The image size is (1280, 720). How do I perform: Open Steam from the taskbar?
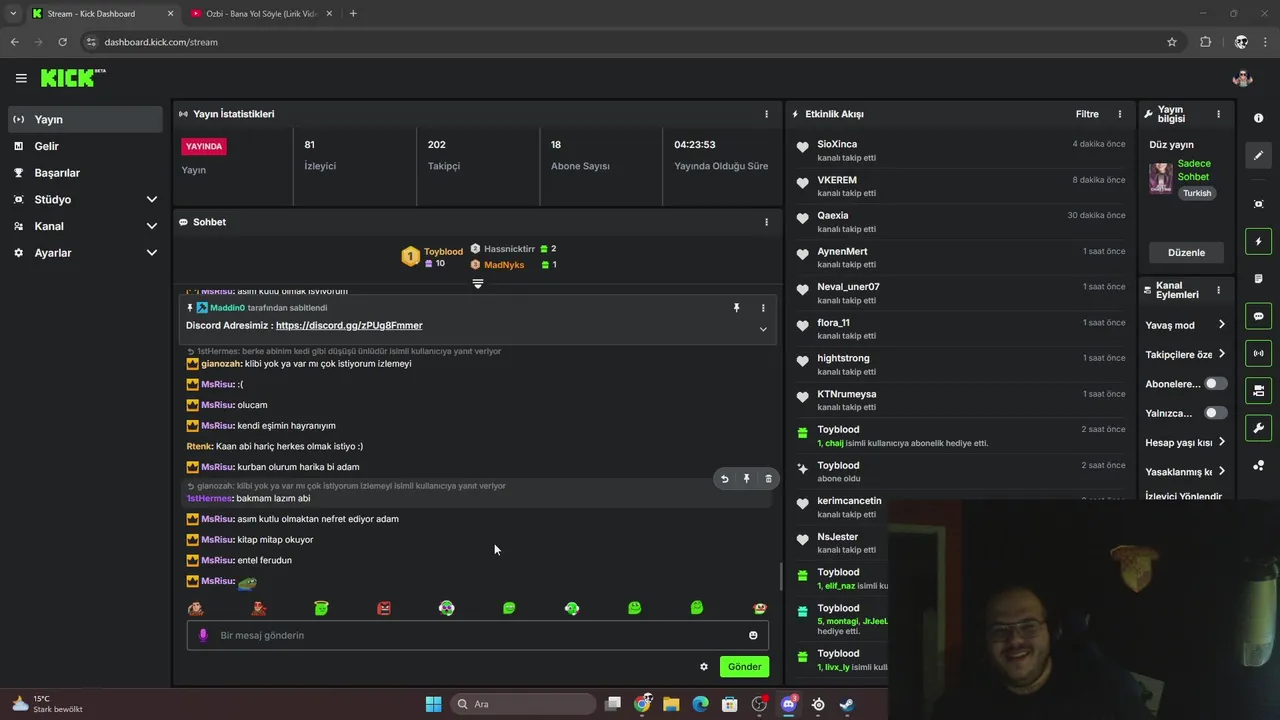[x=847, y=704]
